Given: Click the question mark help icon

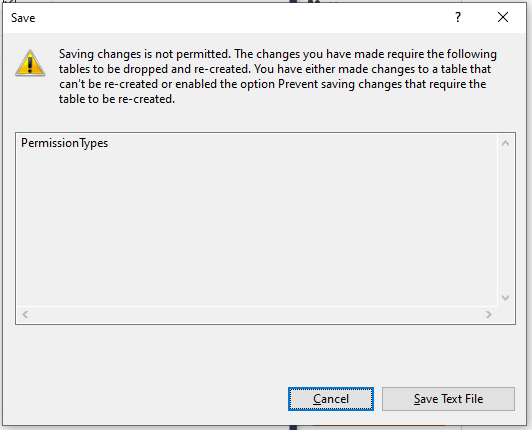Looking at the screenshot, I should click(x=458, y=17).
